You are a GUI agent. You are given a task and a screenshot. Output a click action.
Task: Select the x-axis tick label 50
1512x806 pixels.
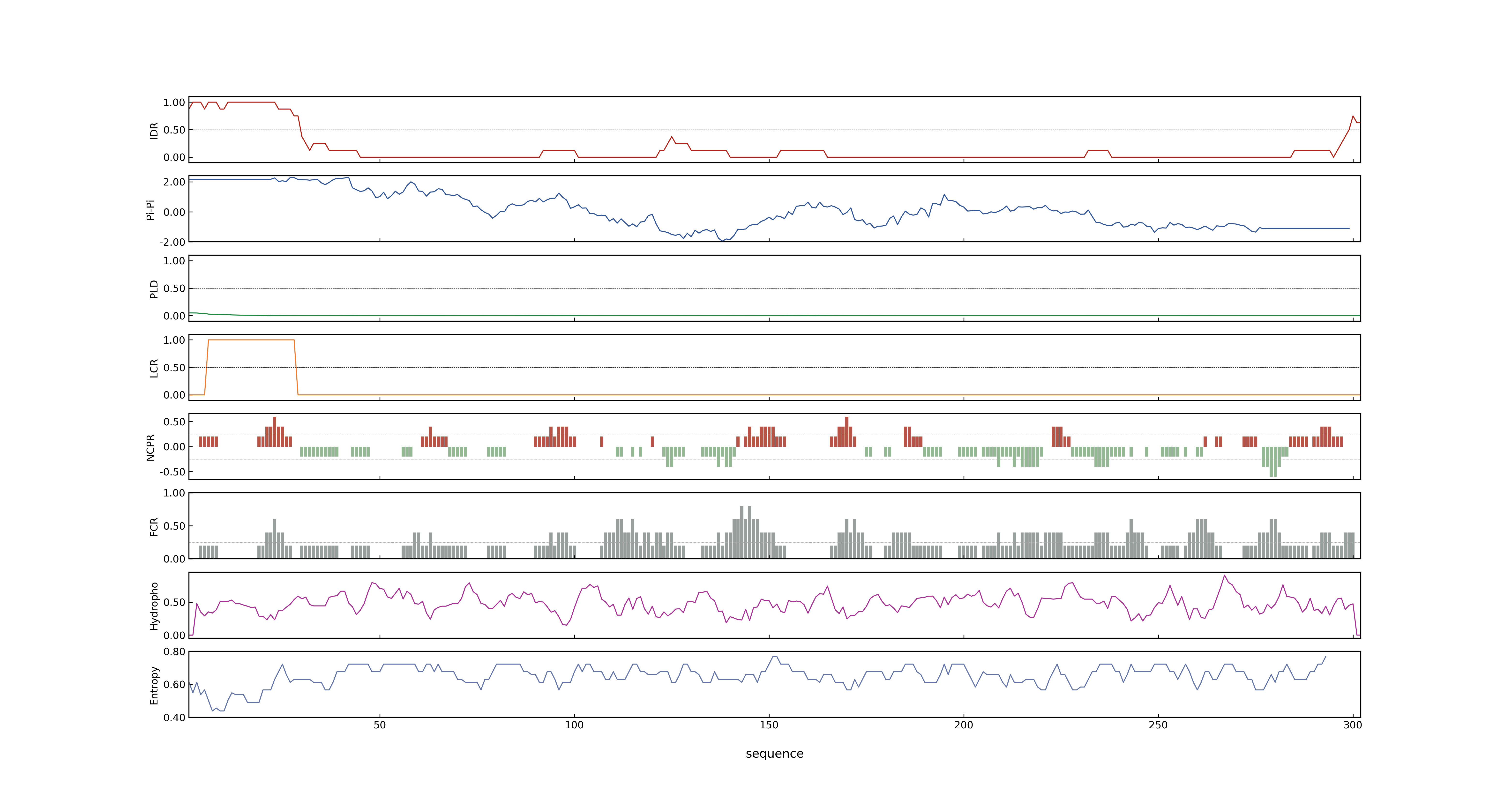tap(380, 725)
